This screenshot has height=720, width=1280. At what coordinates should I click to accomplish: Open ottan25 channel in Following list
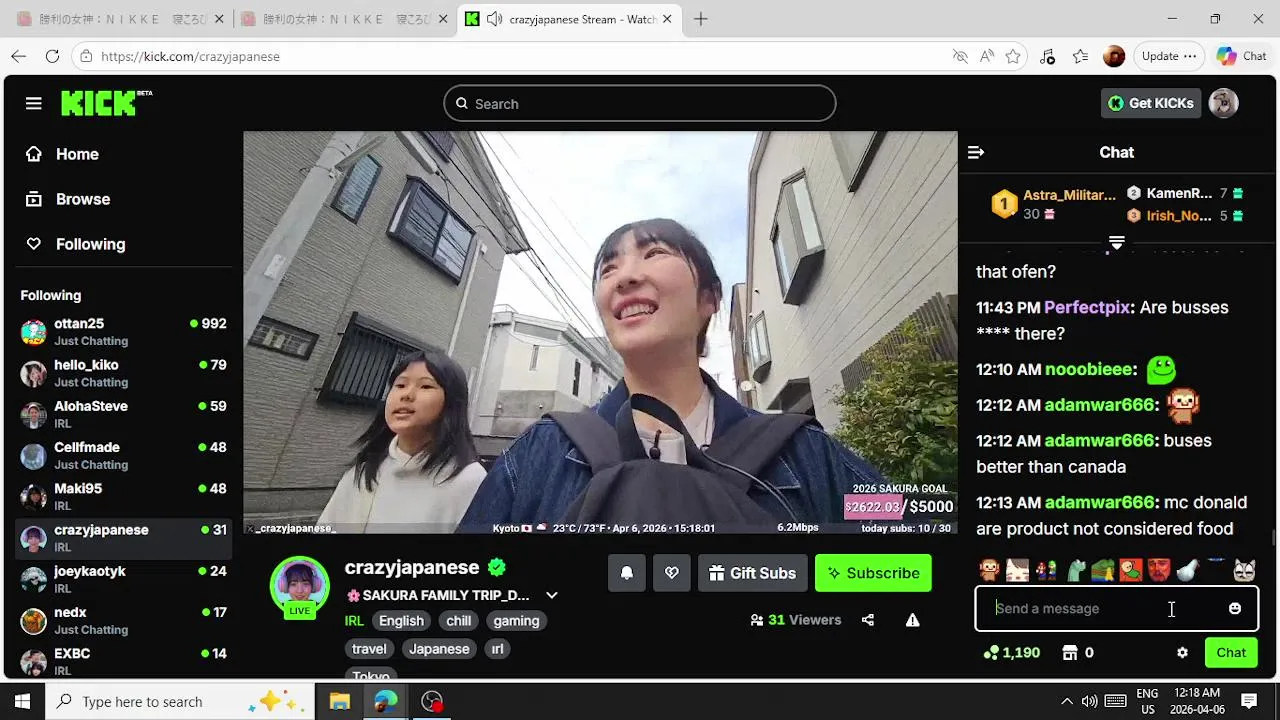pos(124,331)
